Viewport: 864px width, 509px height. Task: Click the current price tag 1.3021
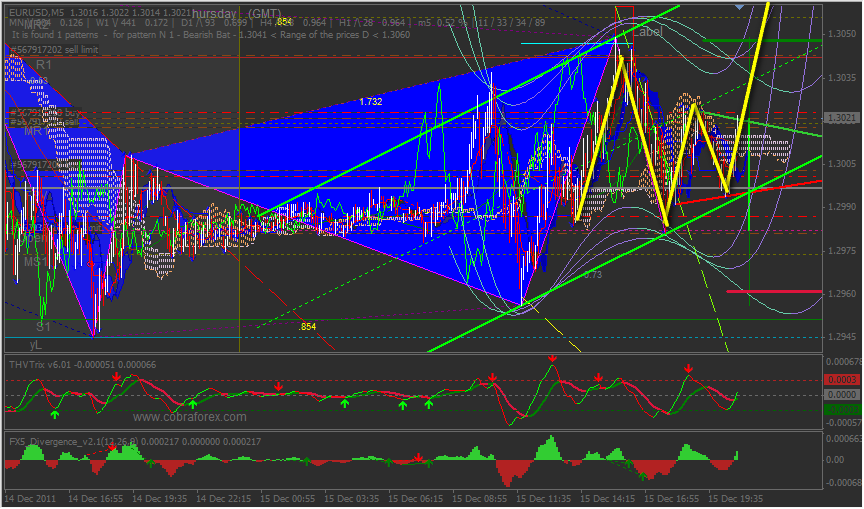(841, 118)
